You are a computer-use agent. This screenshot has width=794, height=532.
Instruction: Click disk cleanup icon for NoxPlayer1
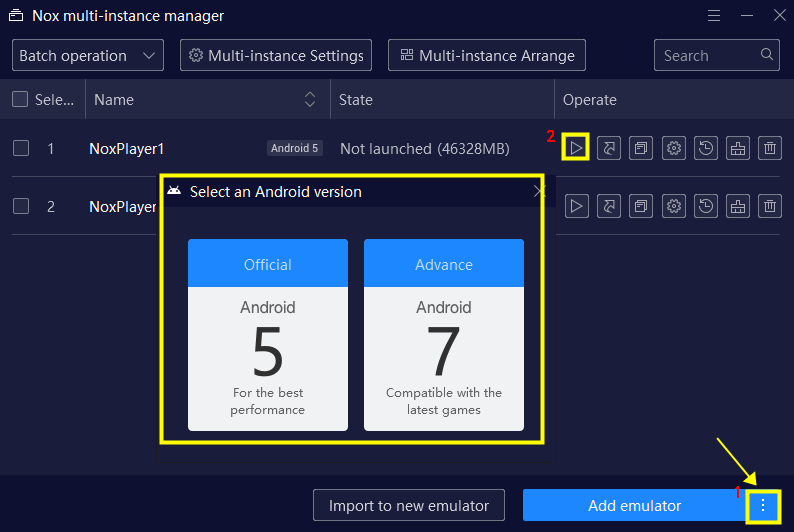coord(738,148)
